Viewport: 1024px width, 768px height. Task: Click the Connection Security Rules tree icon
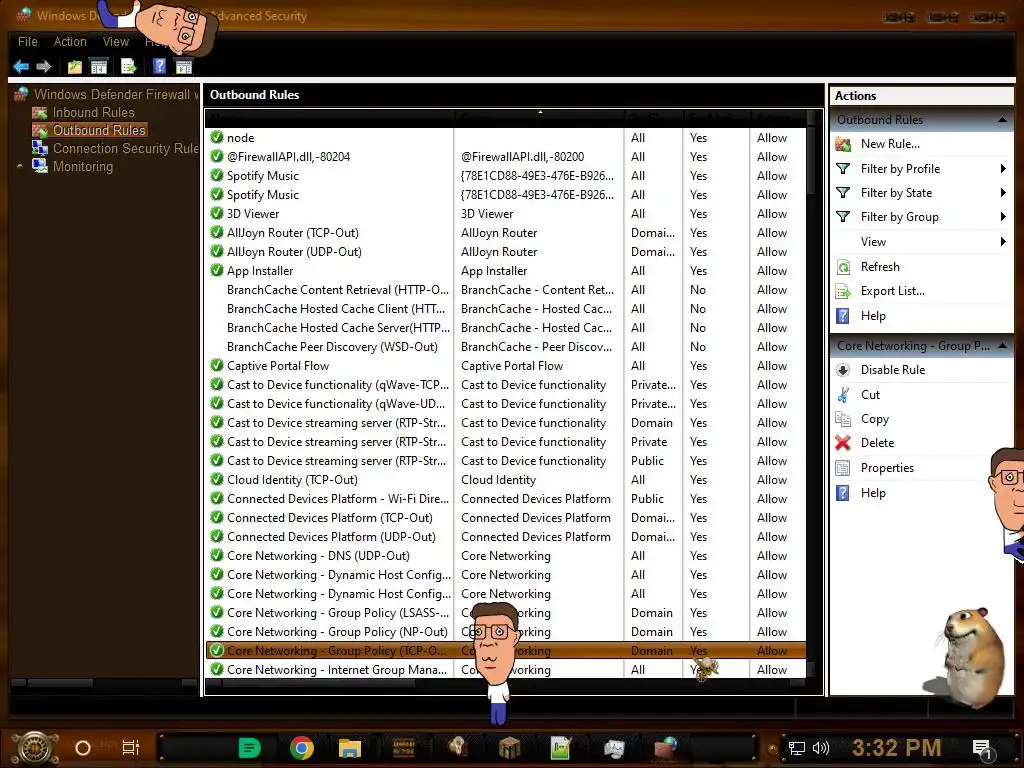pyautogui.click(x=40, y=148)
